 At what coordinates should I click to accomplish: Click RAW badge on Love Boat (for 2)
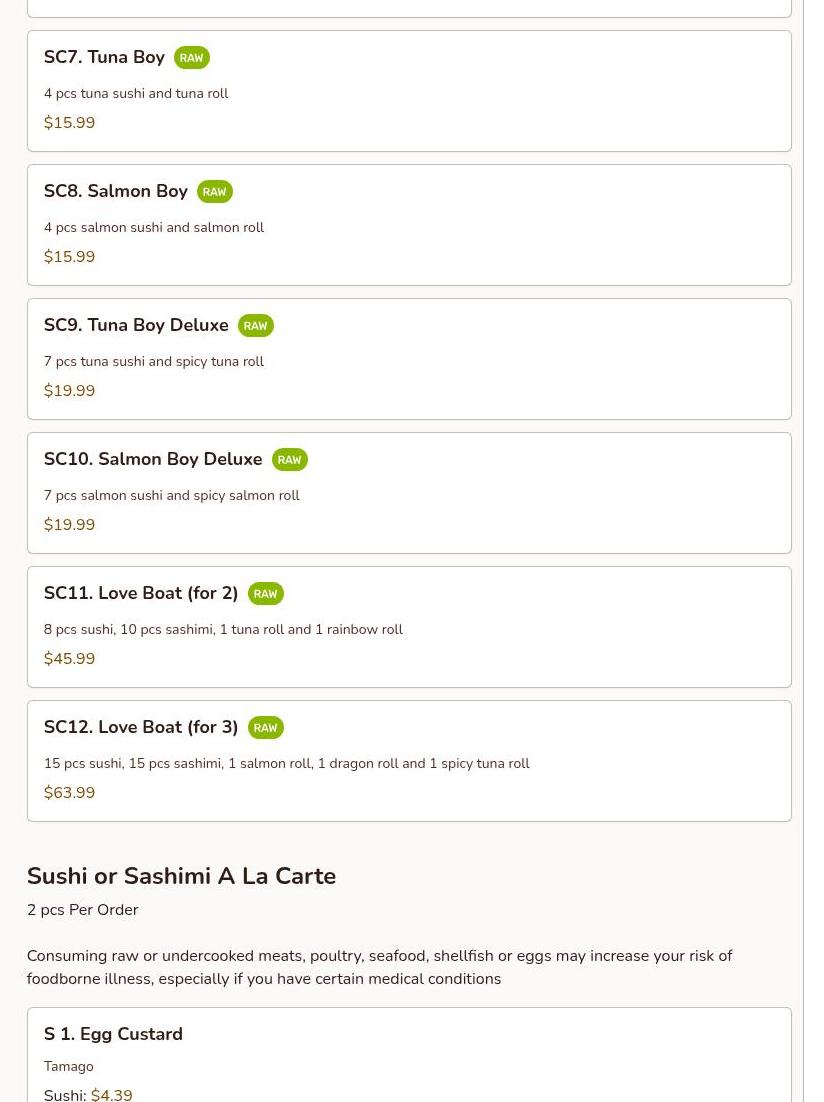265,594
